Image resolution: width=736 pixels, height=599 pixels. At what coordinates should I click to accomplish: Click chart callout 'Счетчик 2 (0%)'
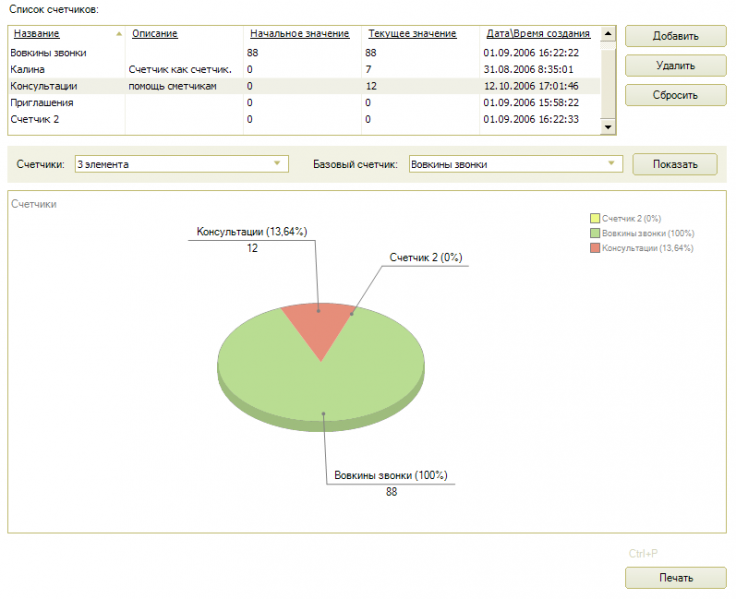pos(426,257)
